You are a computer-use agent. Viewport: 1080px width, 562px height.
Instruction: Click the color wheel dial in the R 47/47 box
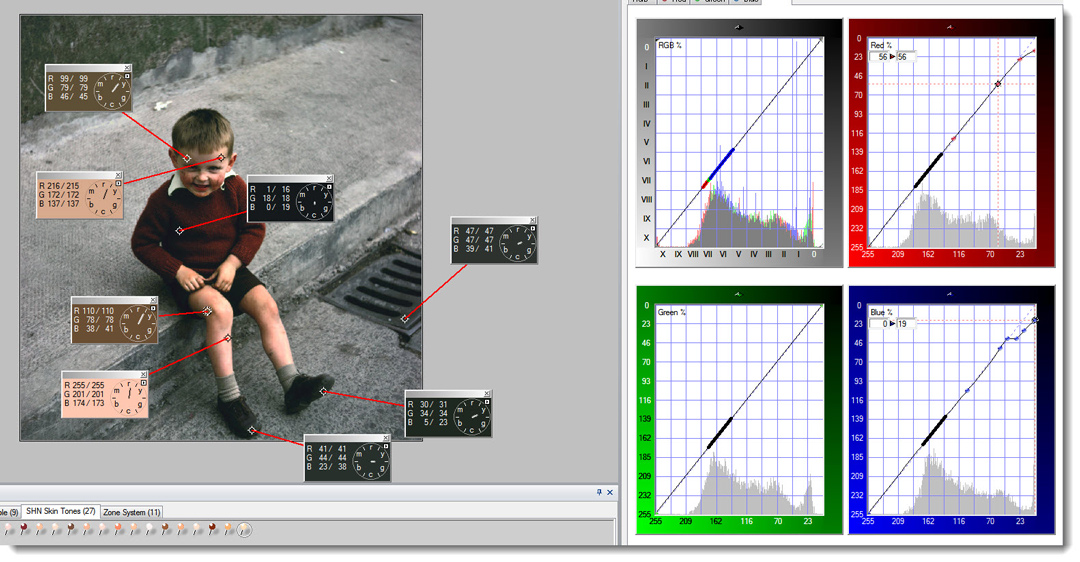point(517,244)
